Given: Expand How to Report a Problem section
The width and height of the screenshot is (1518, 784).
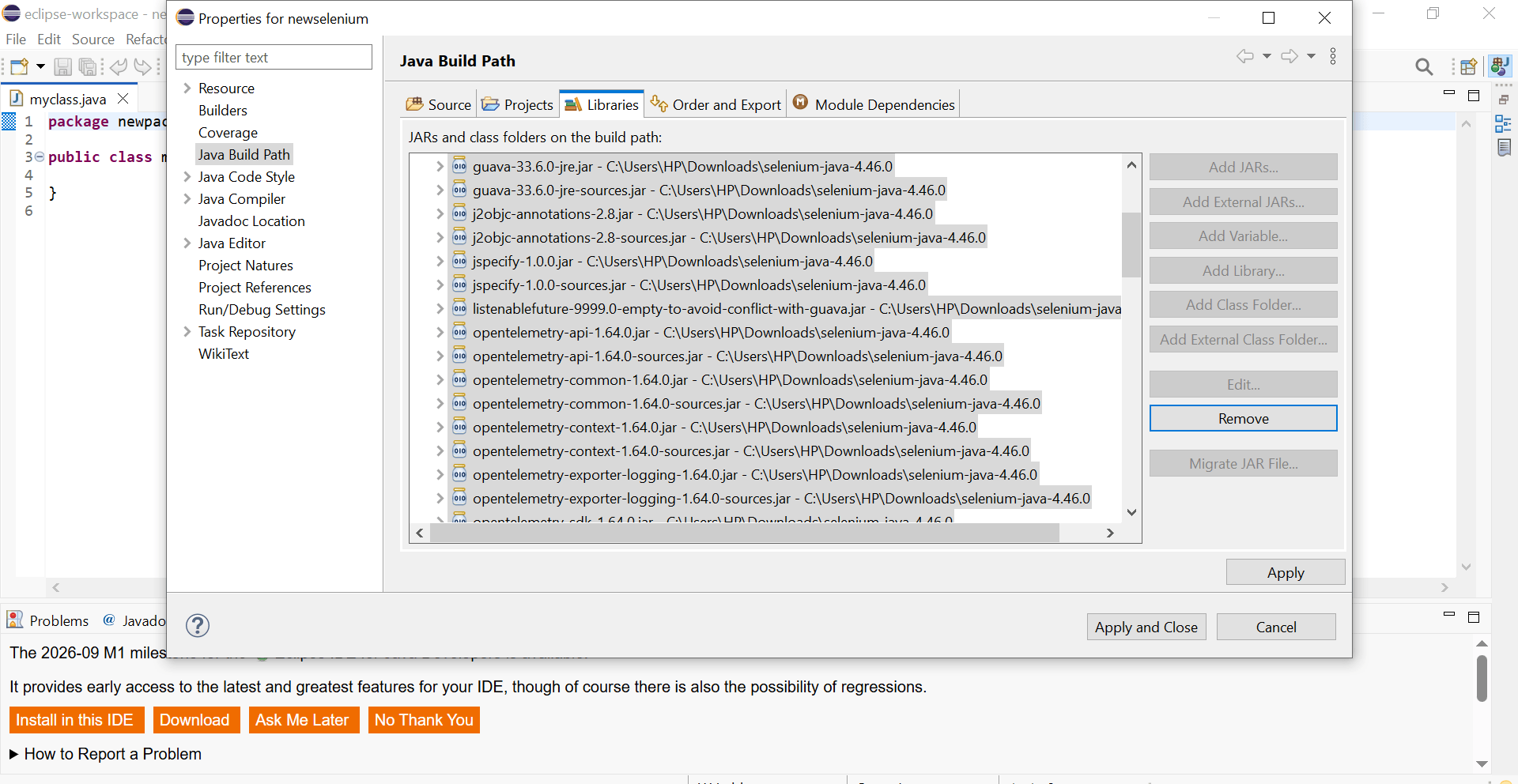Looking at the screenshot, I should (14, 754).
